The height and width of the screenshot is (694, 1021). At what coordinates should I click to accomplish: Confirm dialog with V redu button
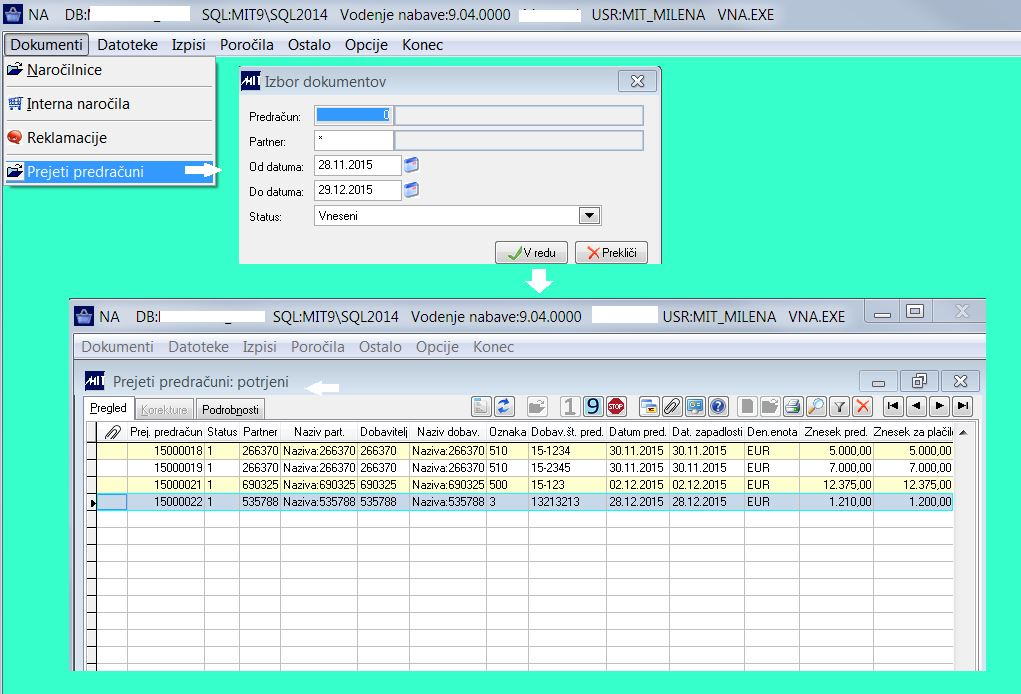click(x=532, y=253)
